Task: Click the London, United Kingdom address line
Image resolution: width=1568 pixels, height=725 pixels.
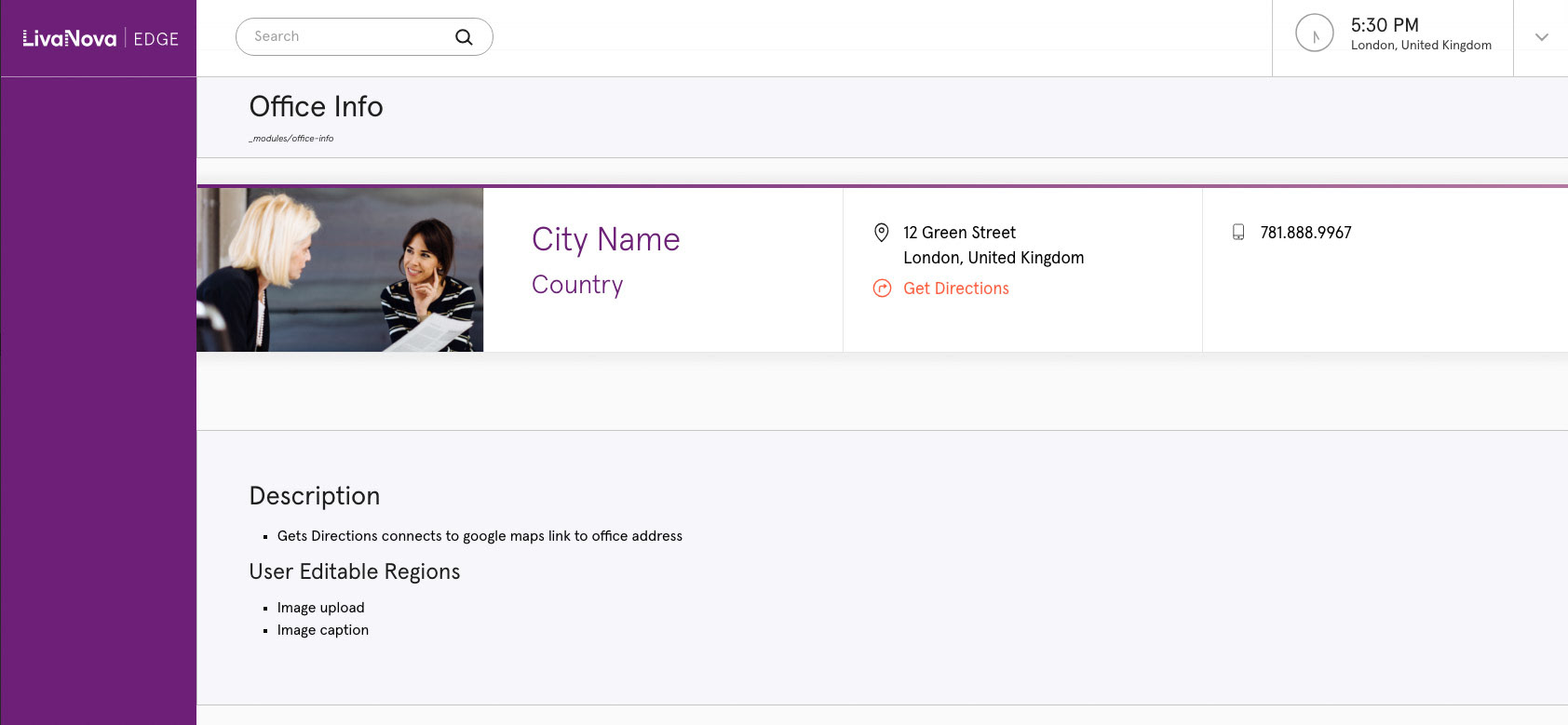Action: (x=994, y=258)
